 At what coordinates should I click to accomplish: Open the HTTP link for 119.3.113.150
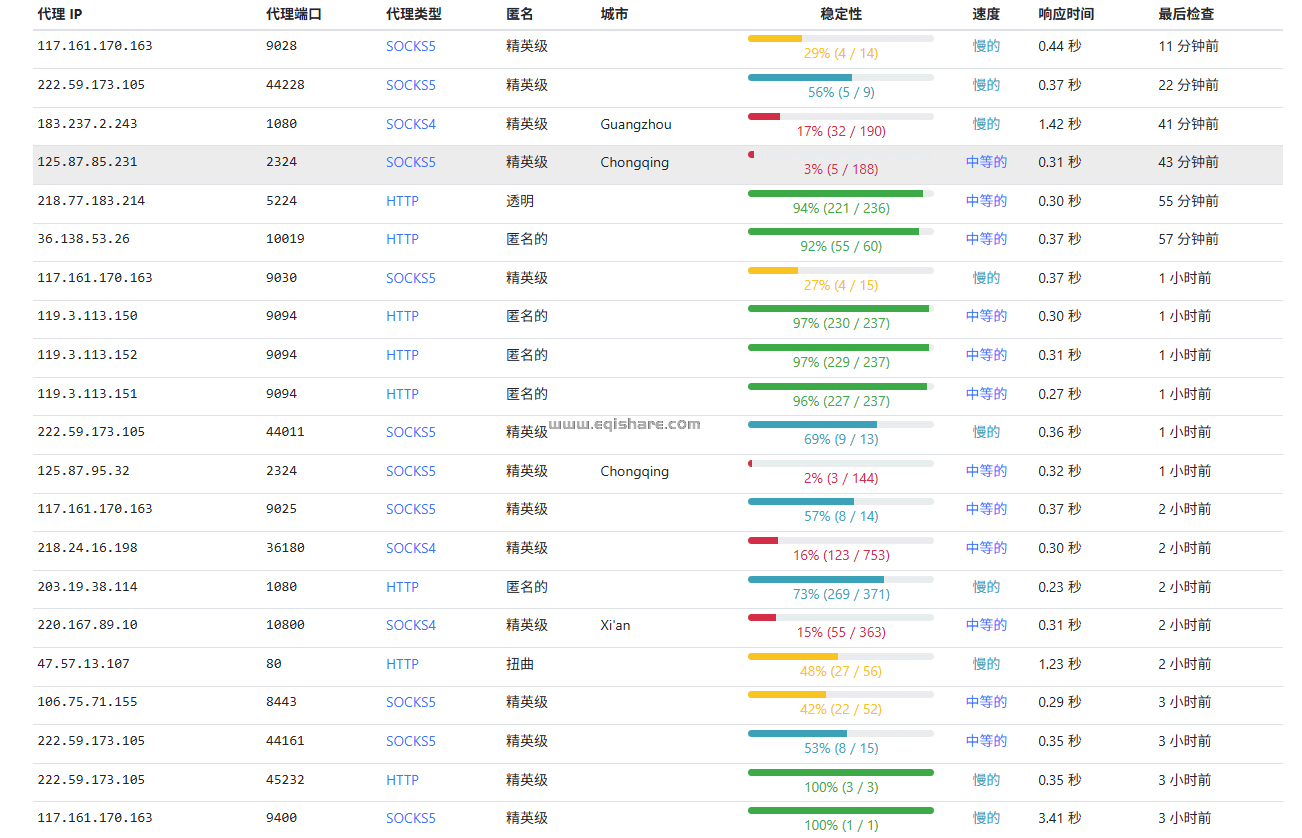pos(402,316)
